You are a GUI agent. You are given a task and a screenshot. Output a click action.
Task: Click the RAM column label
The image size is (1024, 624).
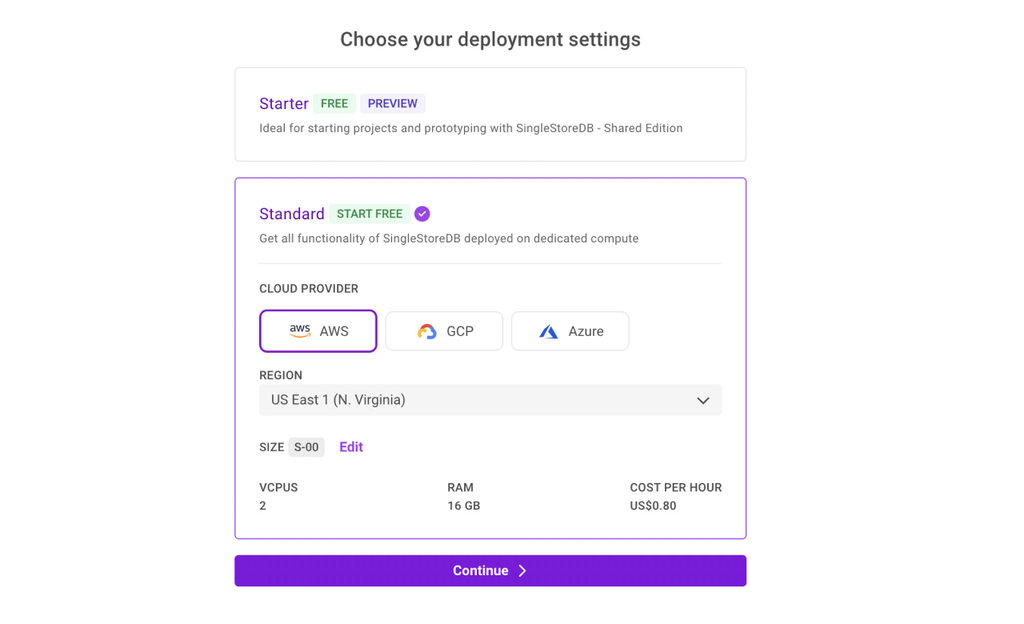coord(460,488)
